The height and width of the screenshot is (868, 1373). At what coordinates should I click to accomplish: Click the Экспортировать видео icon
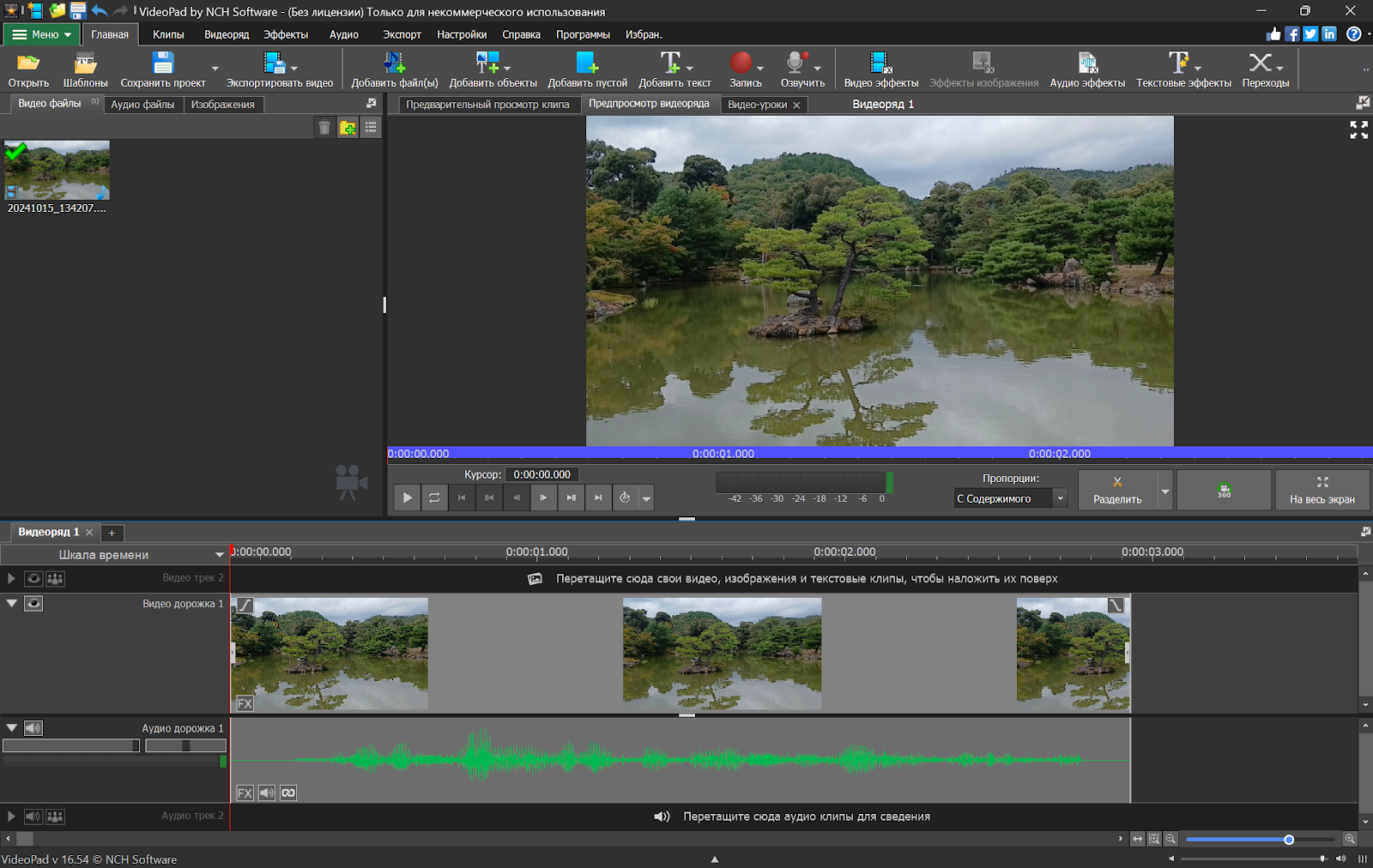274,63
